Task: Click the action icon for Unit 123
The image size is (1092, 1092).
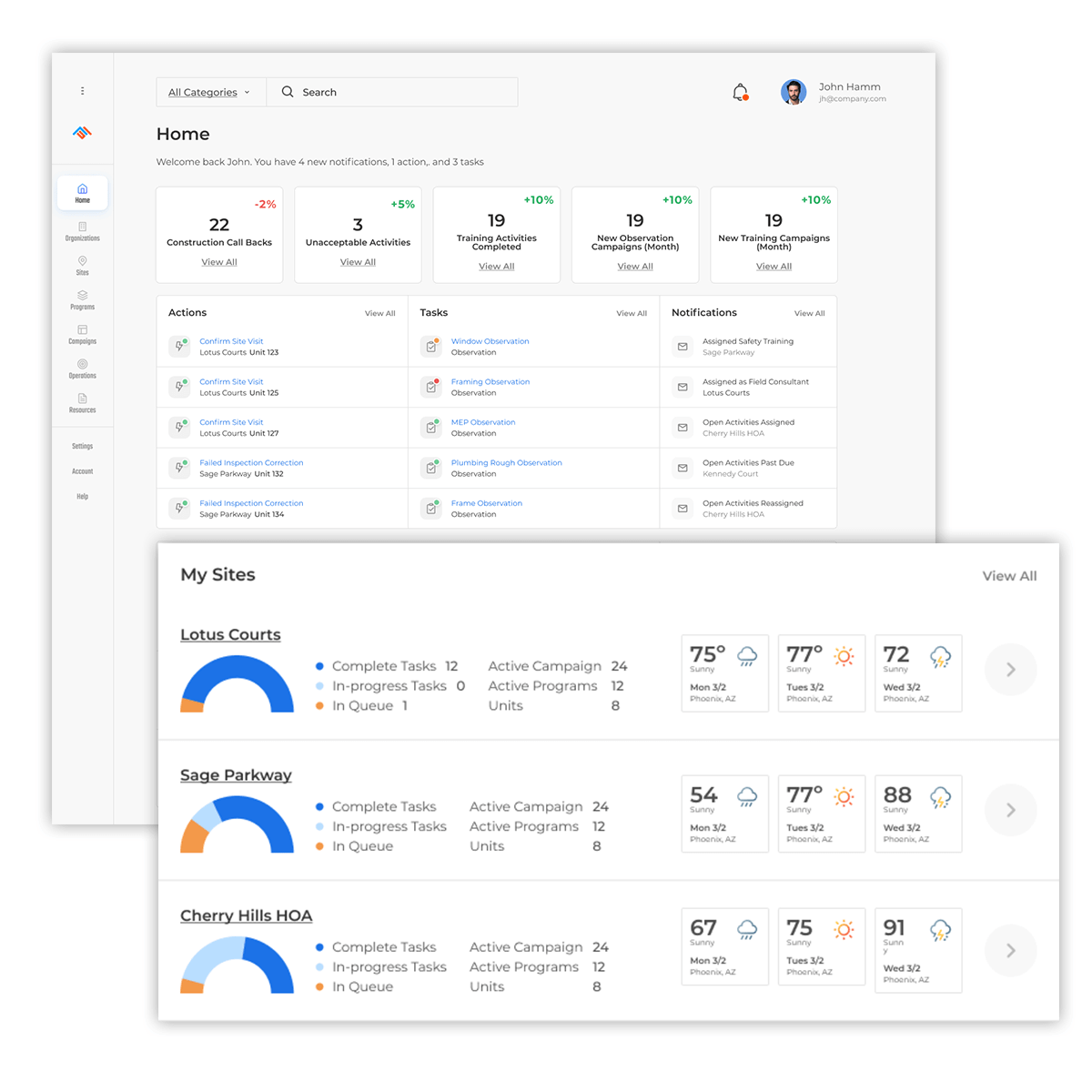Action: [179, 347]
